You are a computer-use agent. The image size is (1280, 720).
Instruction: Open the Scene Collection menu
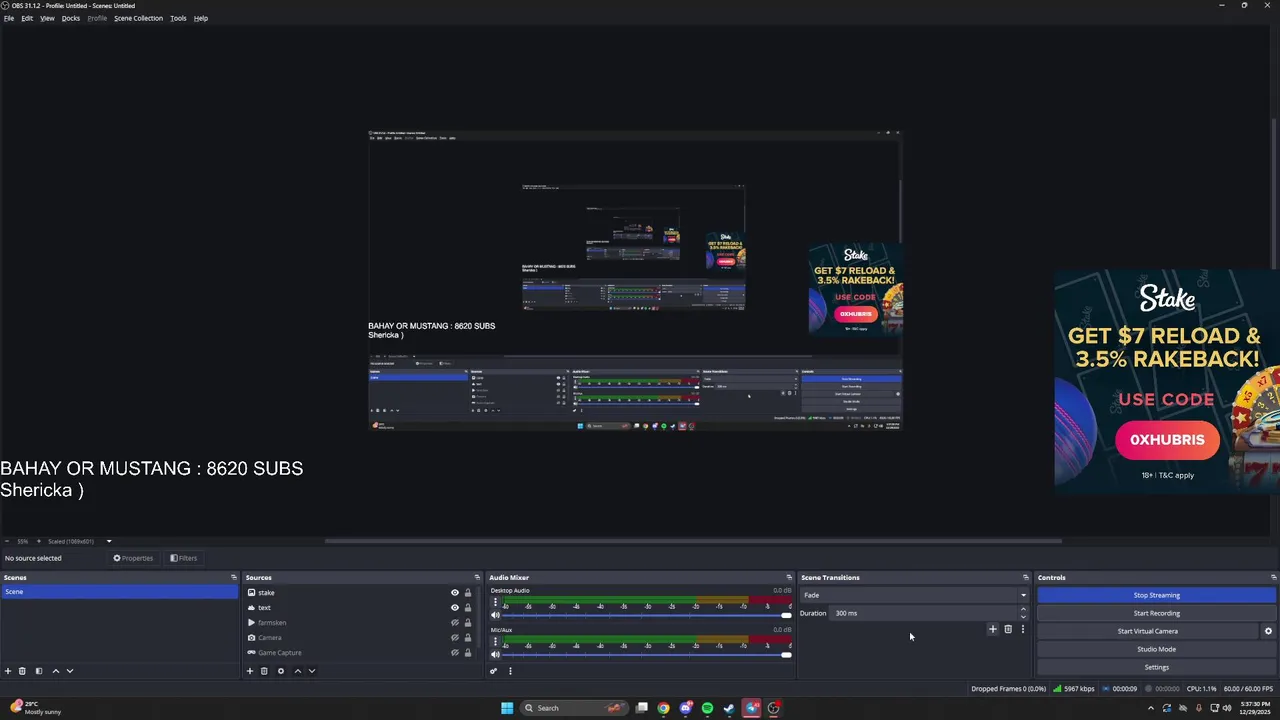click(x=138, y=18)
